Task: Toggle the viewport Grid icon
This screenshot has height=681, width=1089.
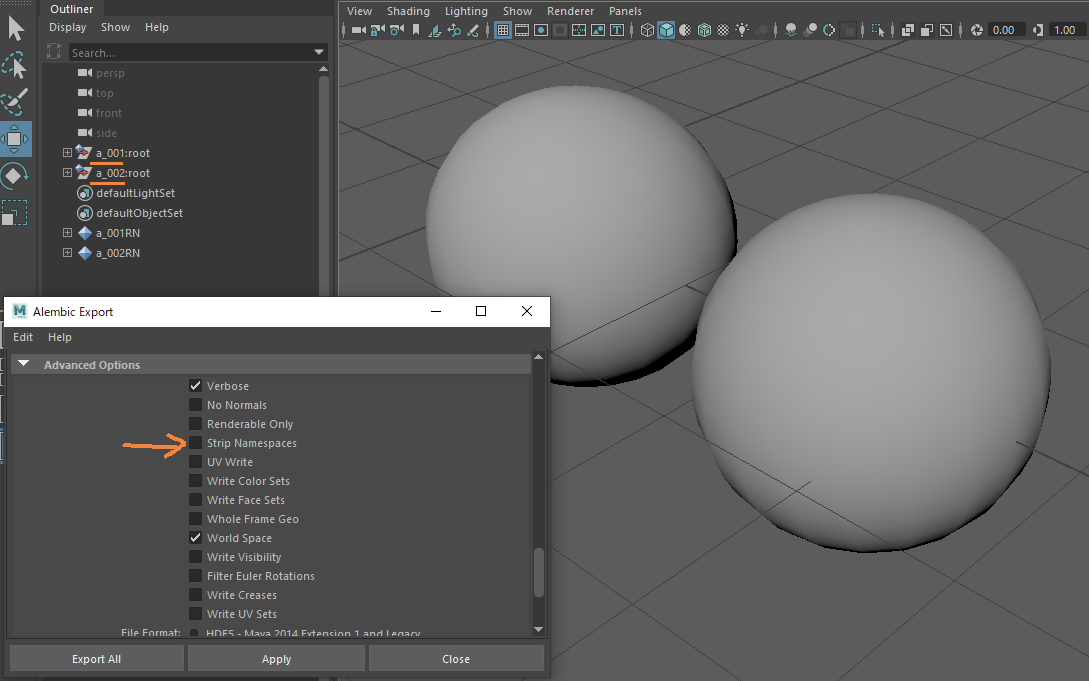Action: 503,30
